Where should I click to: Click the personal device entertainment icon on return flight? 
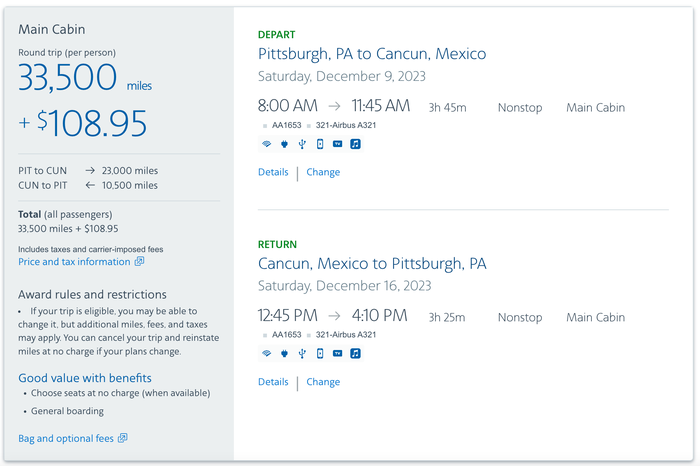point(320,354)
